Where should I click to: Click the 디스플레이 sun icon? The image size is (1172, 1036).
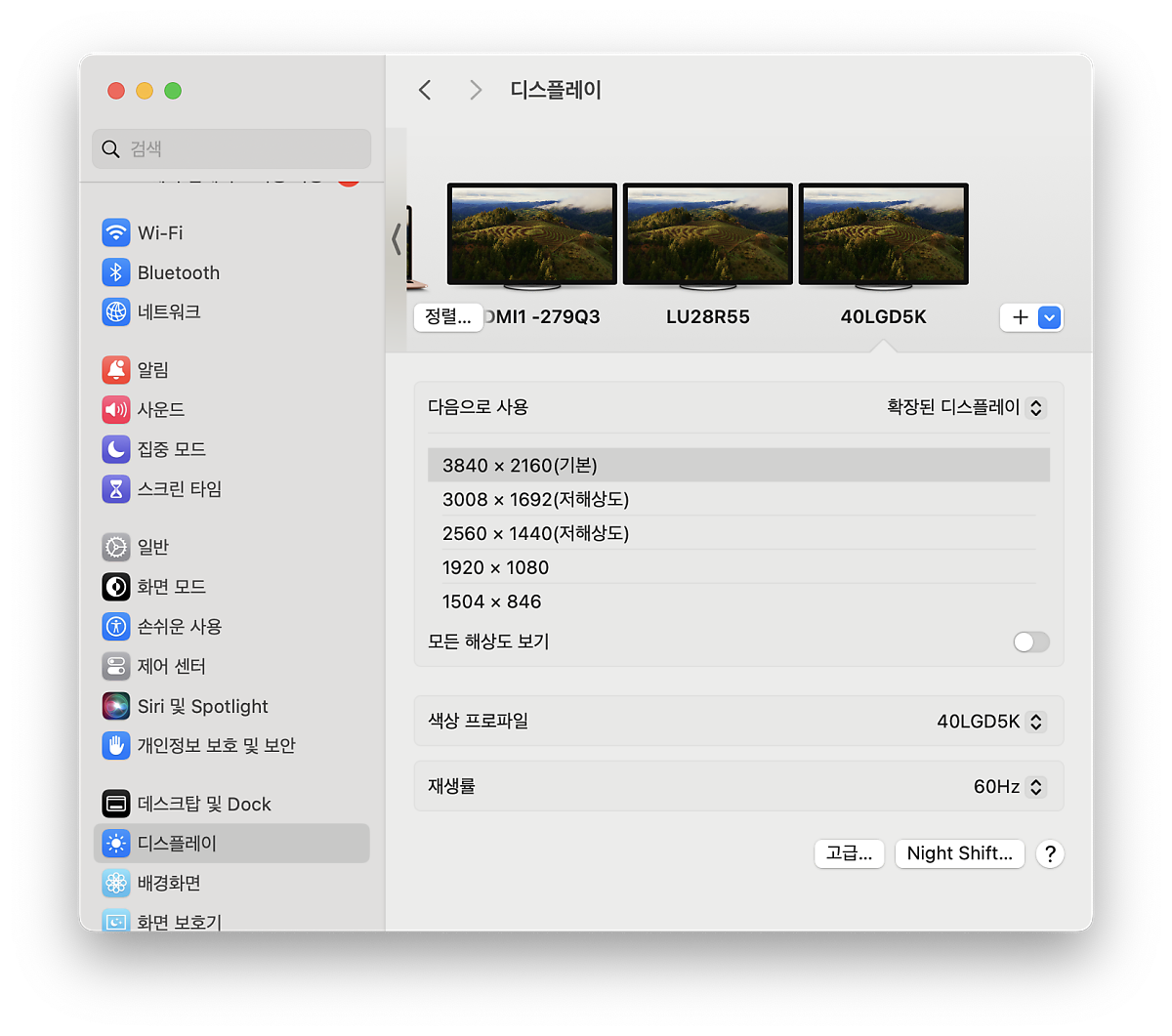point(116,843)
